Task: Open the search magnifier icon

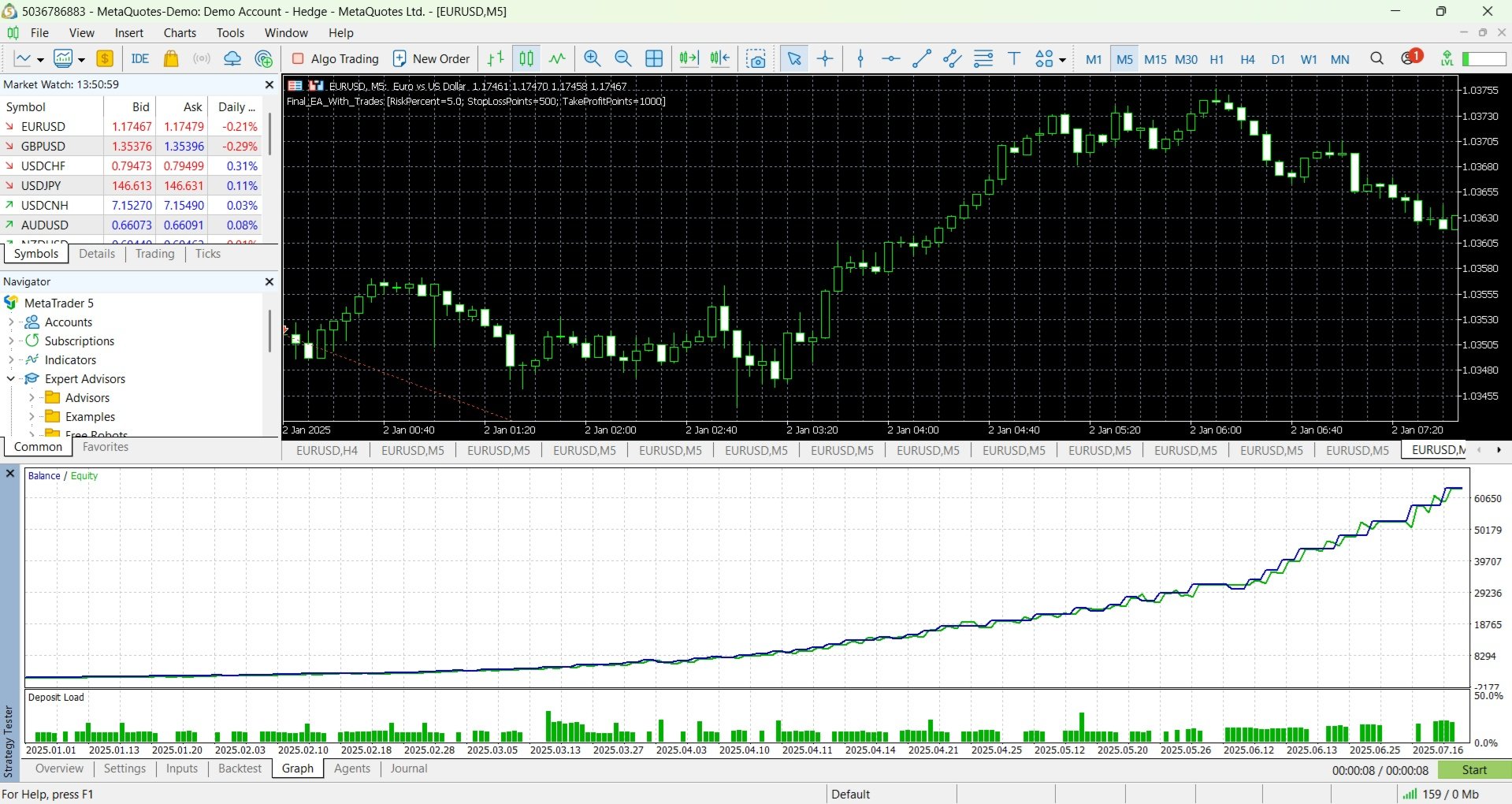Action: 1376,59
